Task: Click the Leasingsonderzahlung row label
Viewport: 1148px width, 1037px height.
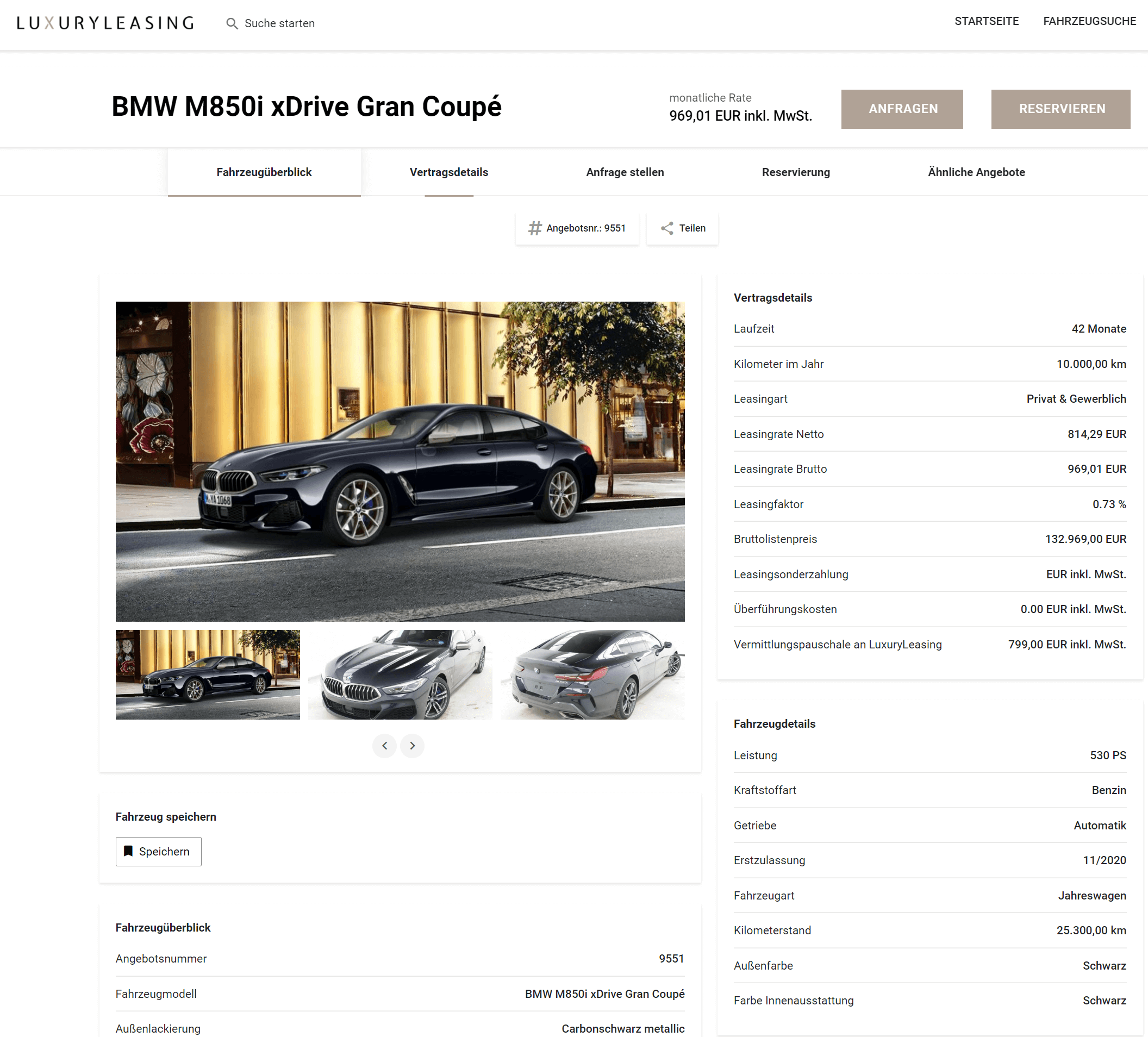Action: coord(790,574)
